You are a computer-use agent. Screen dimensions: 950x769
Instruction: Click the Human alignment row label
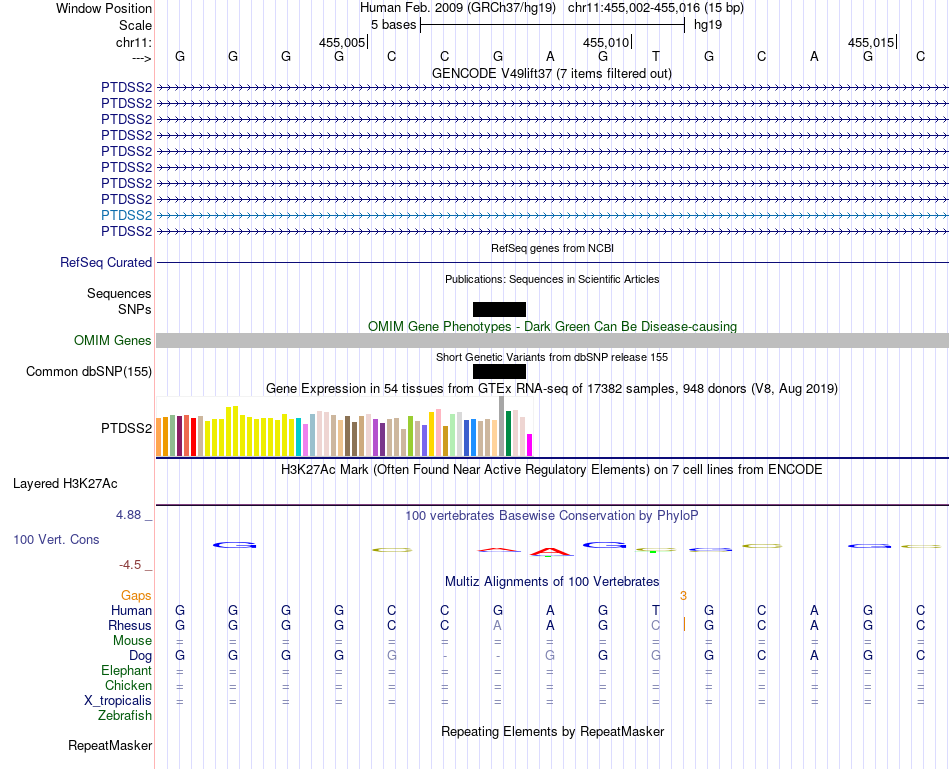pyautogui.click(x=131, y=610)
